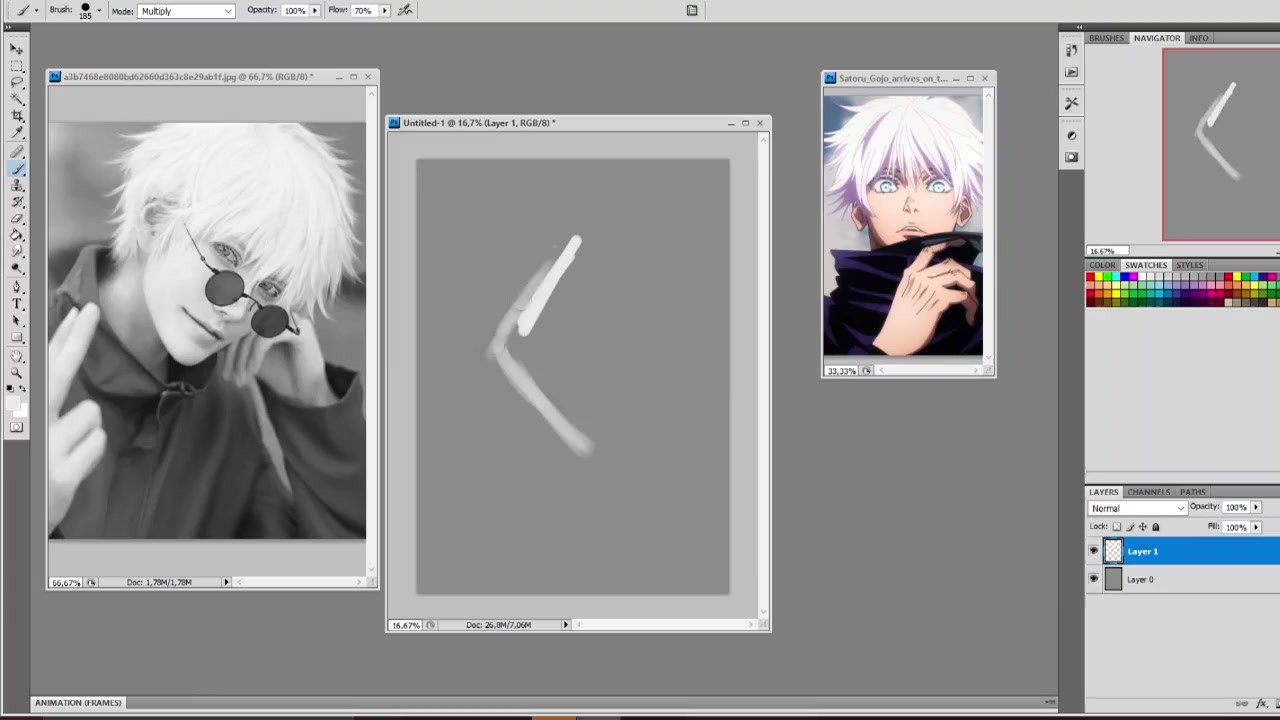This screenshot has height=720, width=1280.
Task: Open the Animation (Frames) panel tab
Action: coord(78,703)
